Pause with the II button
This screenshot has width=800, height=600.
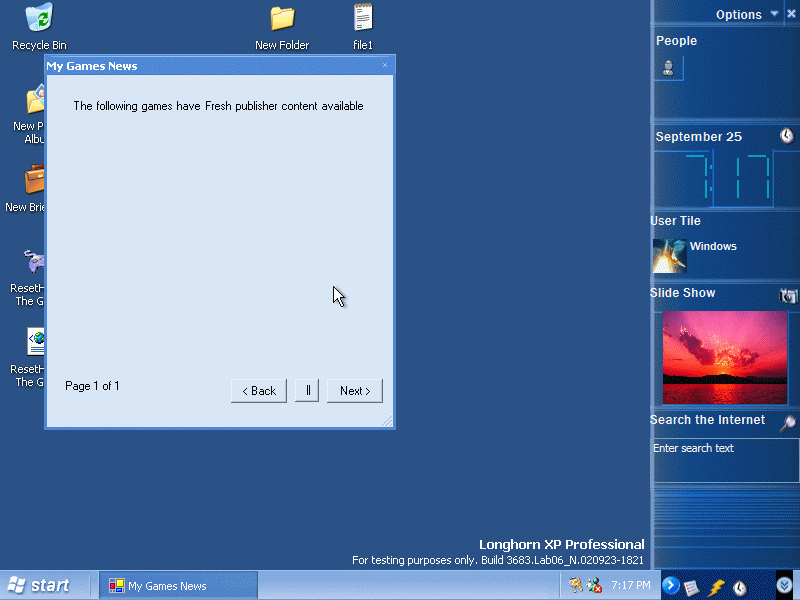tap(307, 391)
